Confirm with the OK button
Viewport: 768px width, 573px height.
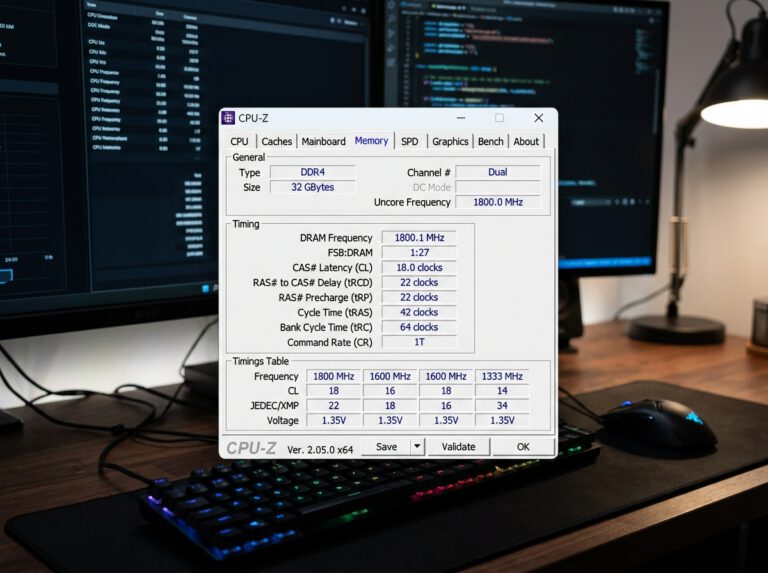pyautogui.click(x=523, y=446)
